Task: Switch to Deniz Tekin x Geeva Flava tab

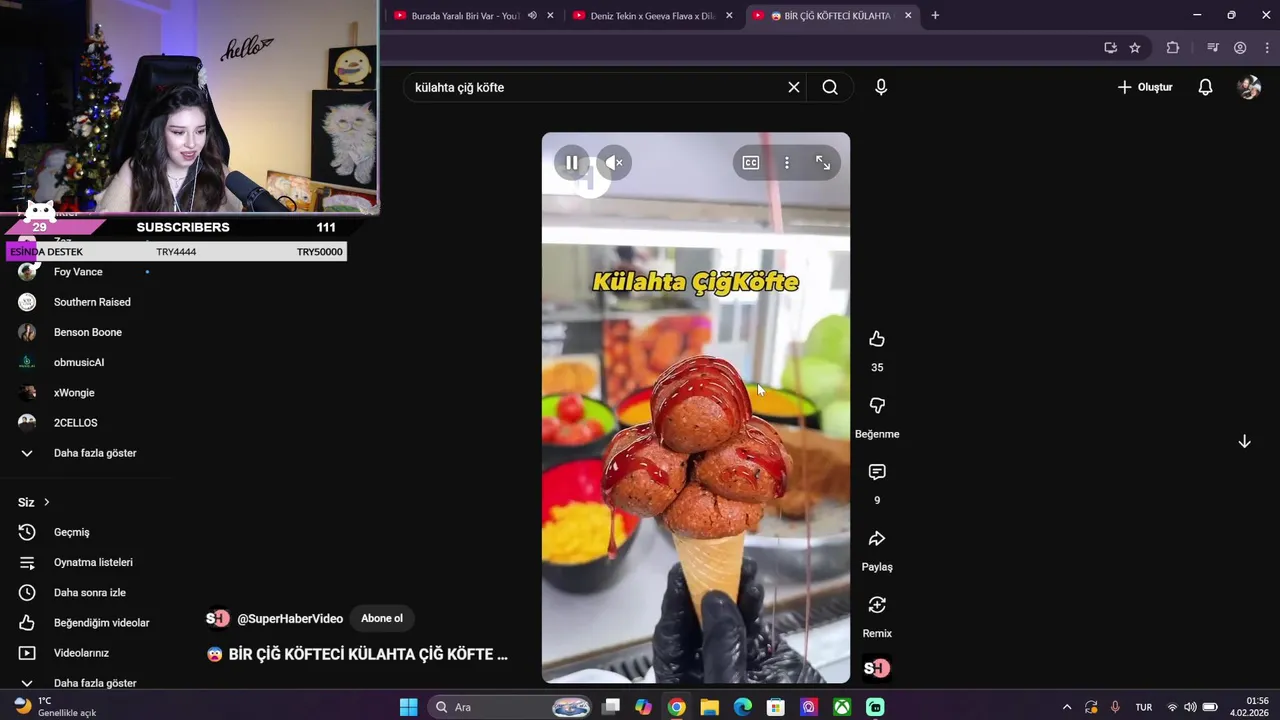Action: point(653,16)
